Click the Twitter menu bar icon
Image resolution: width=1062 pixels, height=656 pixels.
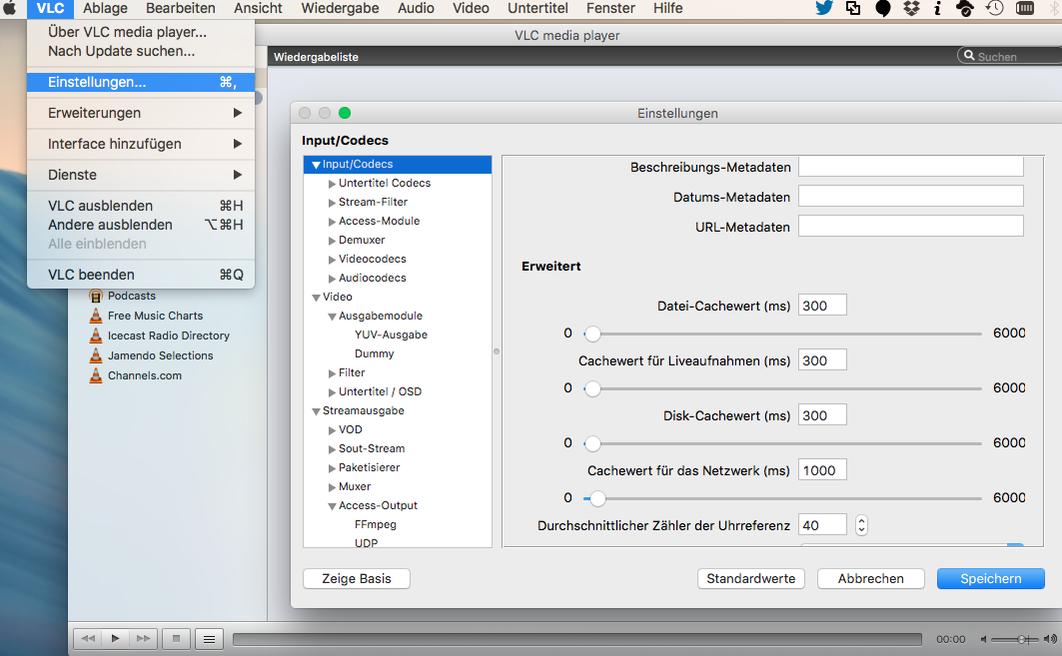[824, 8]
